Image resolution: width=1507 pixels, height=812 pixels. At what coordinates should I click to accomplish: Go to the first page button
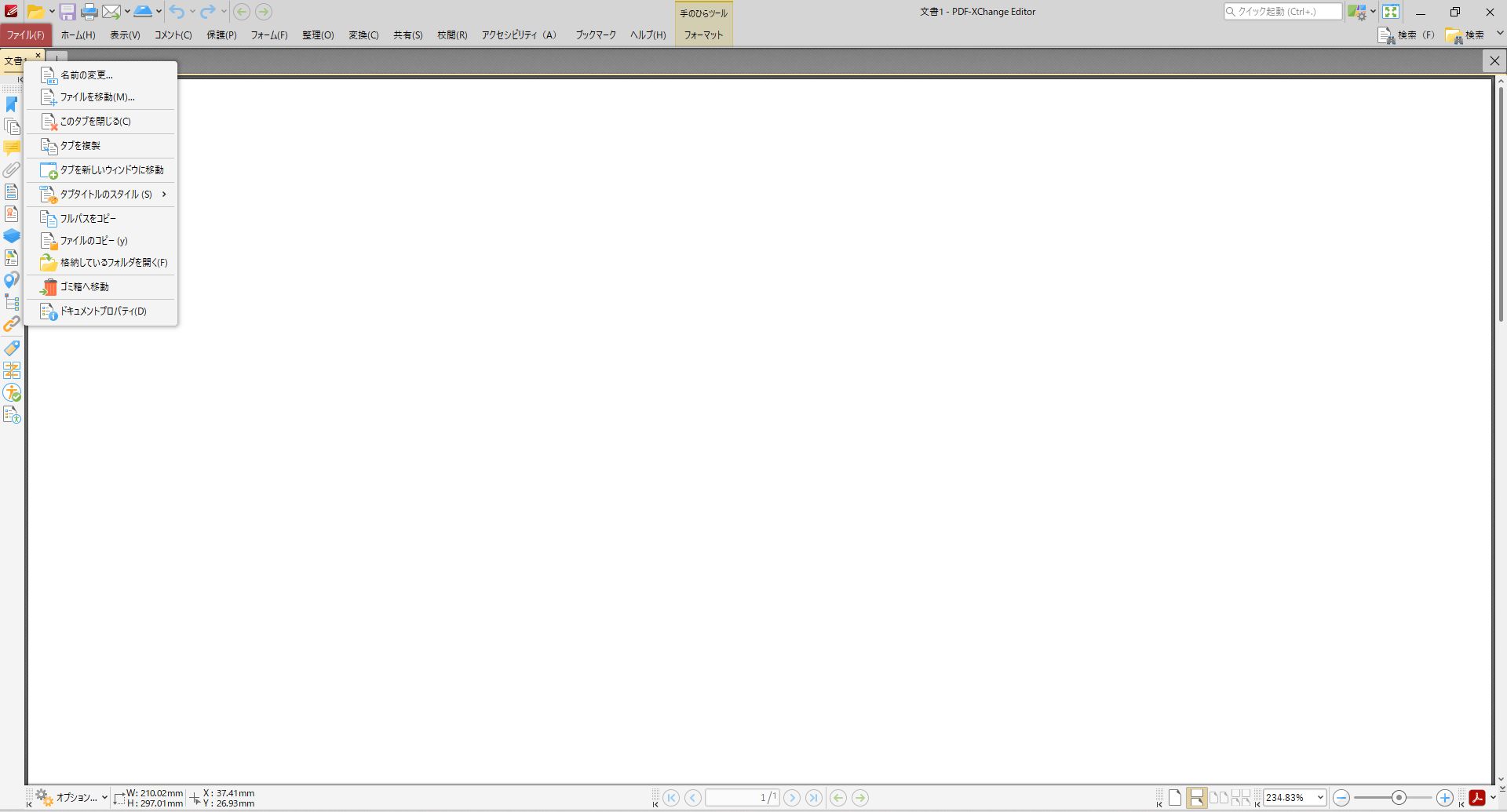click(671, 798)
